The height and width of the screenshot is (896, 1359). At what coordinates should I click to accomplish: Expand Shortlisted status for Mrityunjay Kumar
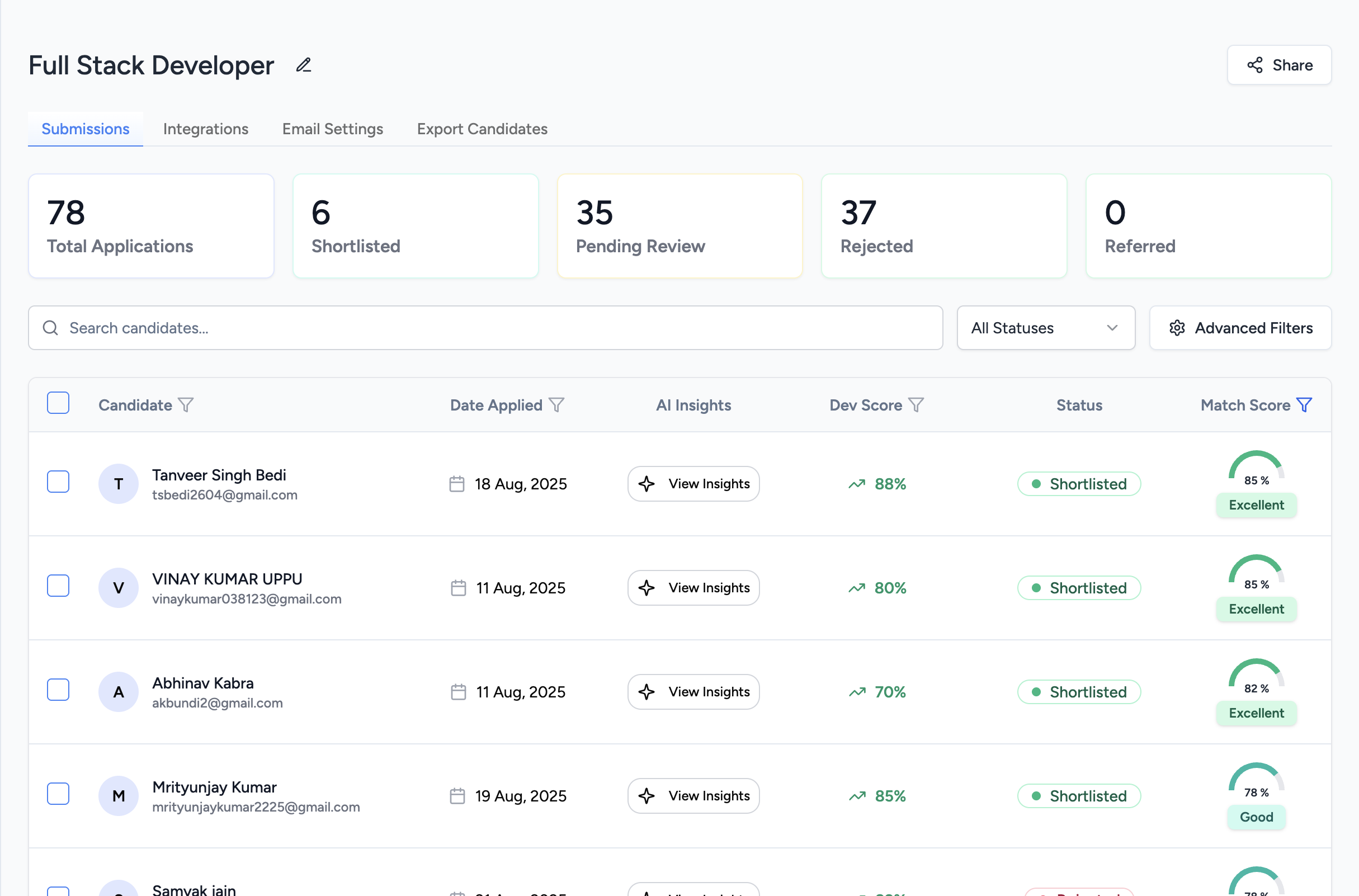tap(1078, 796)
